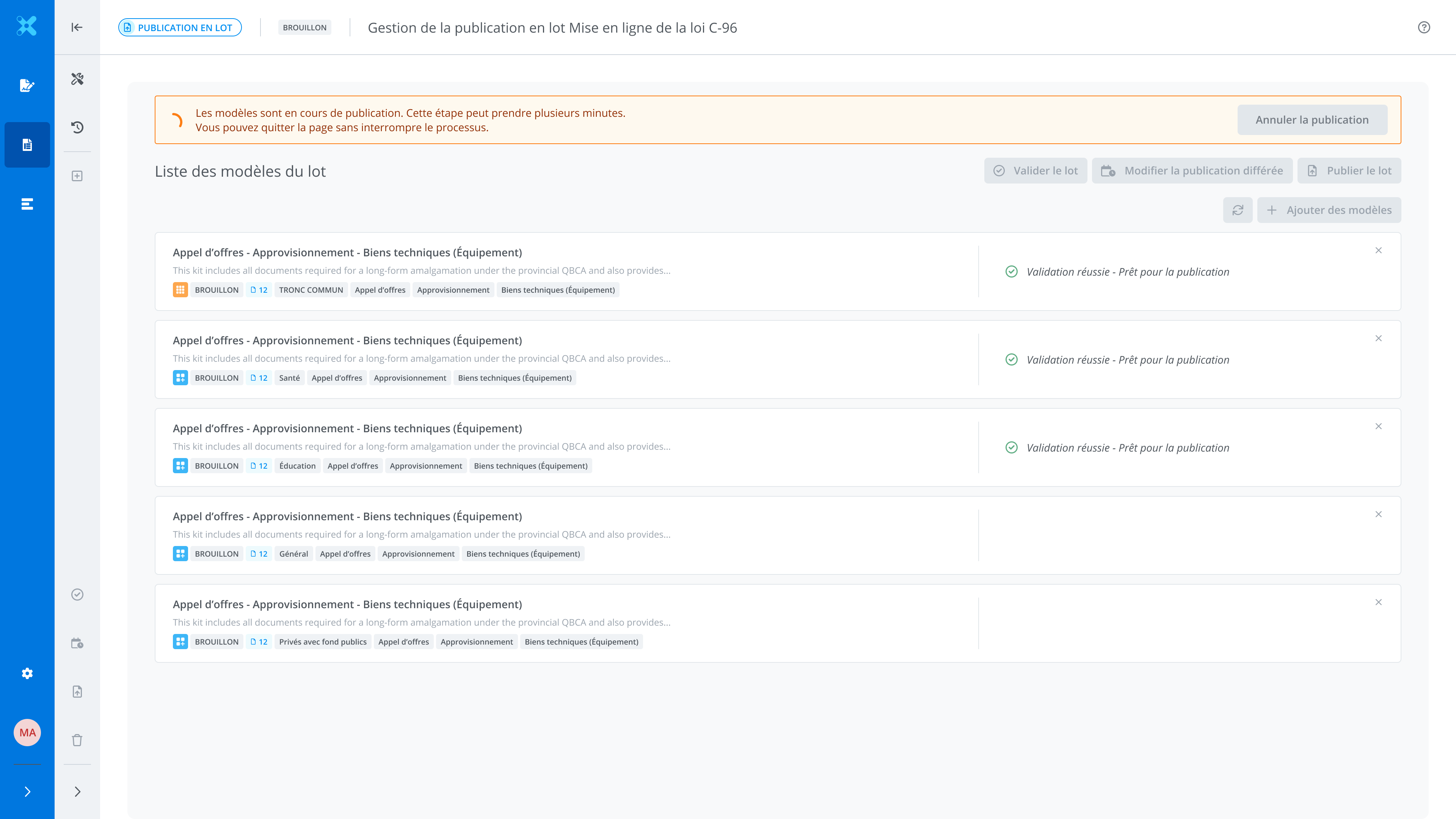This screenshot has height=819, width=1456.
Task: Remove the Santé model with its X
Action: point(1378,339)
